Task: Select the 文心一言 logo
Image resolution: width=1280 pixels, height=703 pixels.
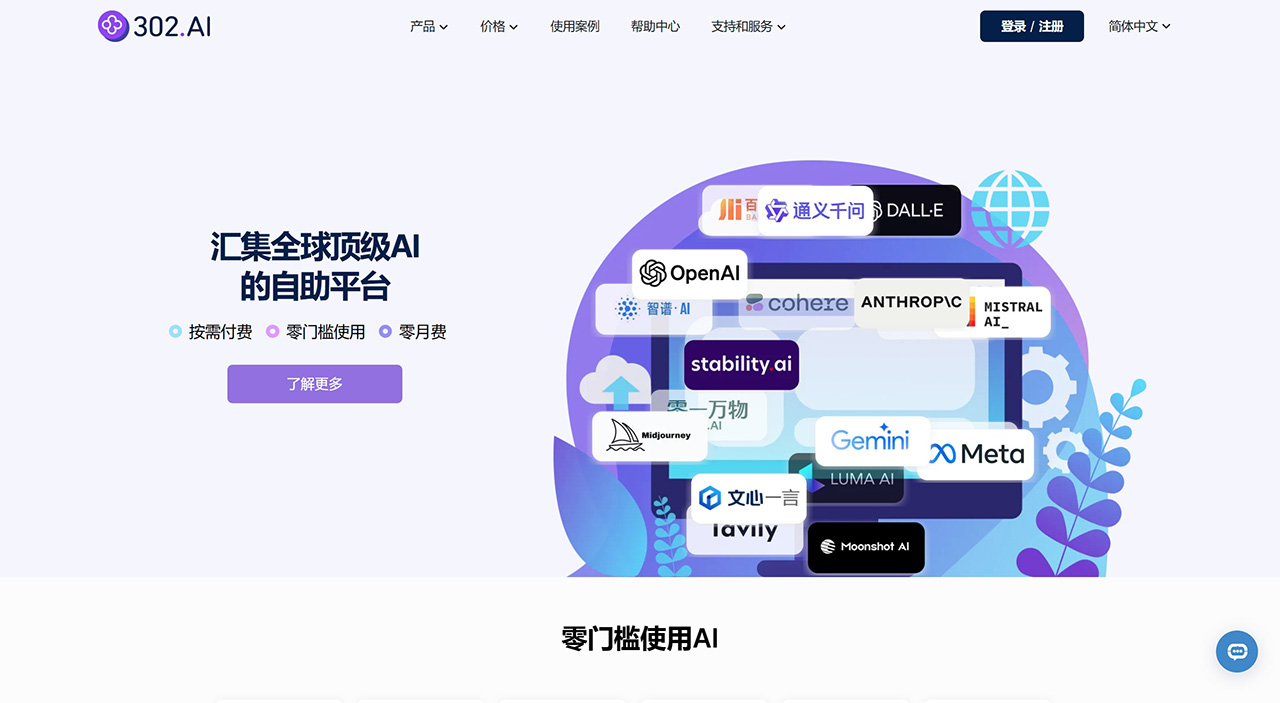Action: (x=748, y=497)
